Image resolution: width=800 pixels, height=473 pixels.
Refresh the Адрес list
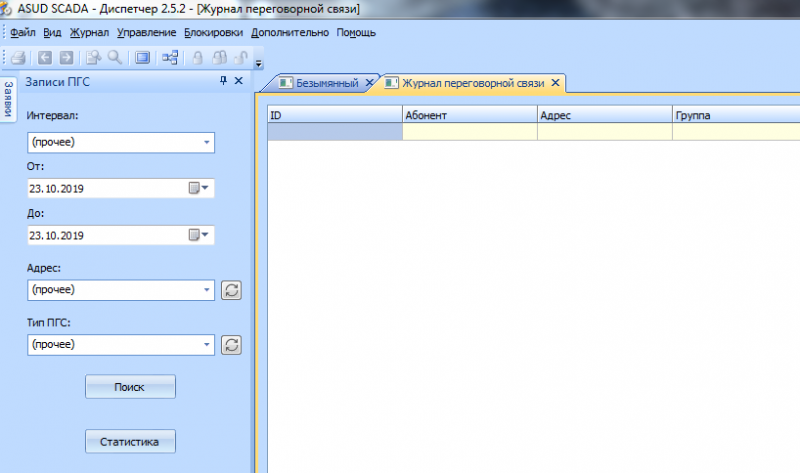pos(231,290)
